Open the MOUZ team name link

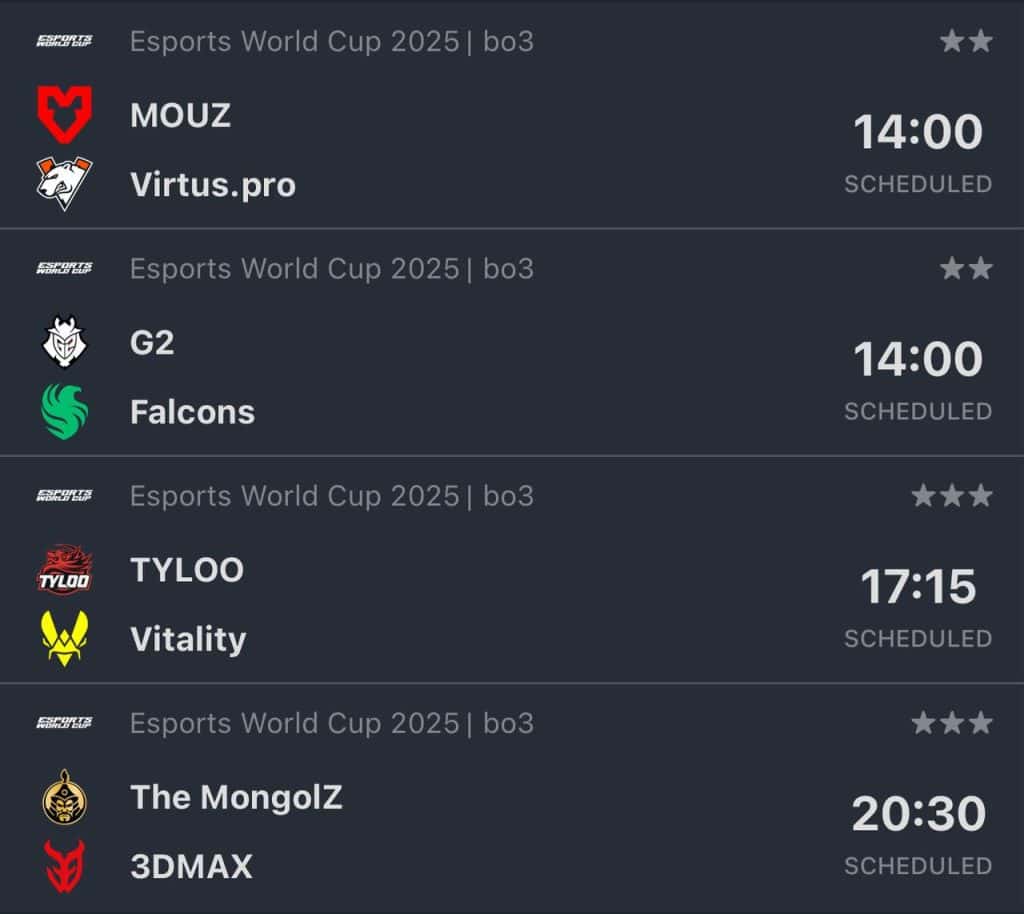point(180,115)
